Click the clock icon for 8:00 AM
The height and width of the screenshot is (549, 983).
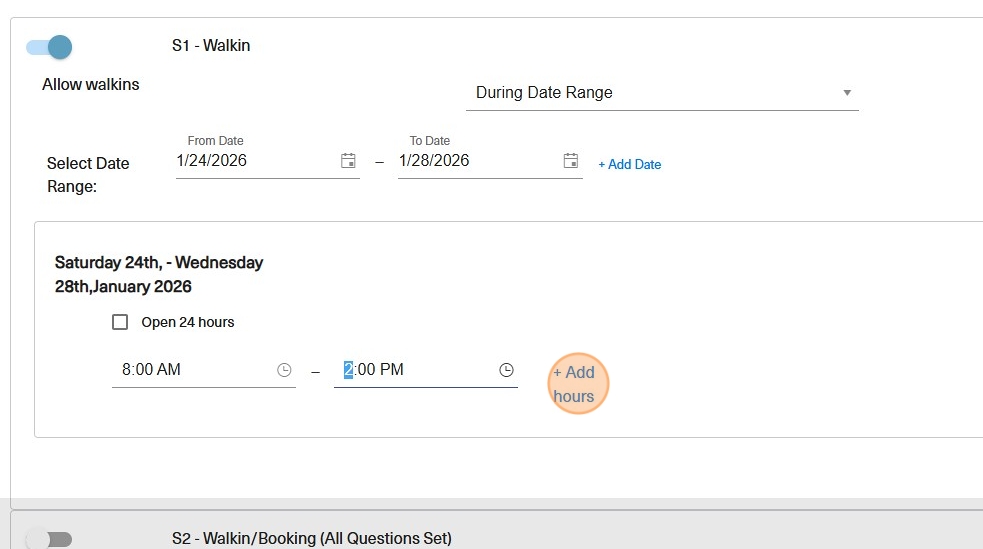pos(284,370)
